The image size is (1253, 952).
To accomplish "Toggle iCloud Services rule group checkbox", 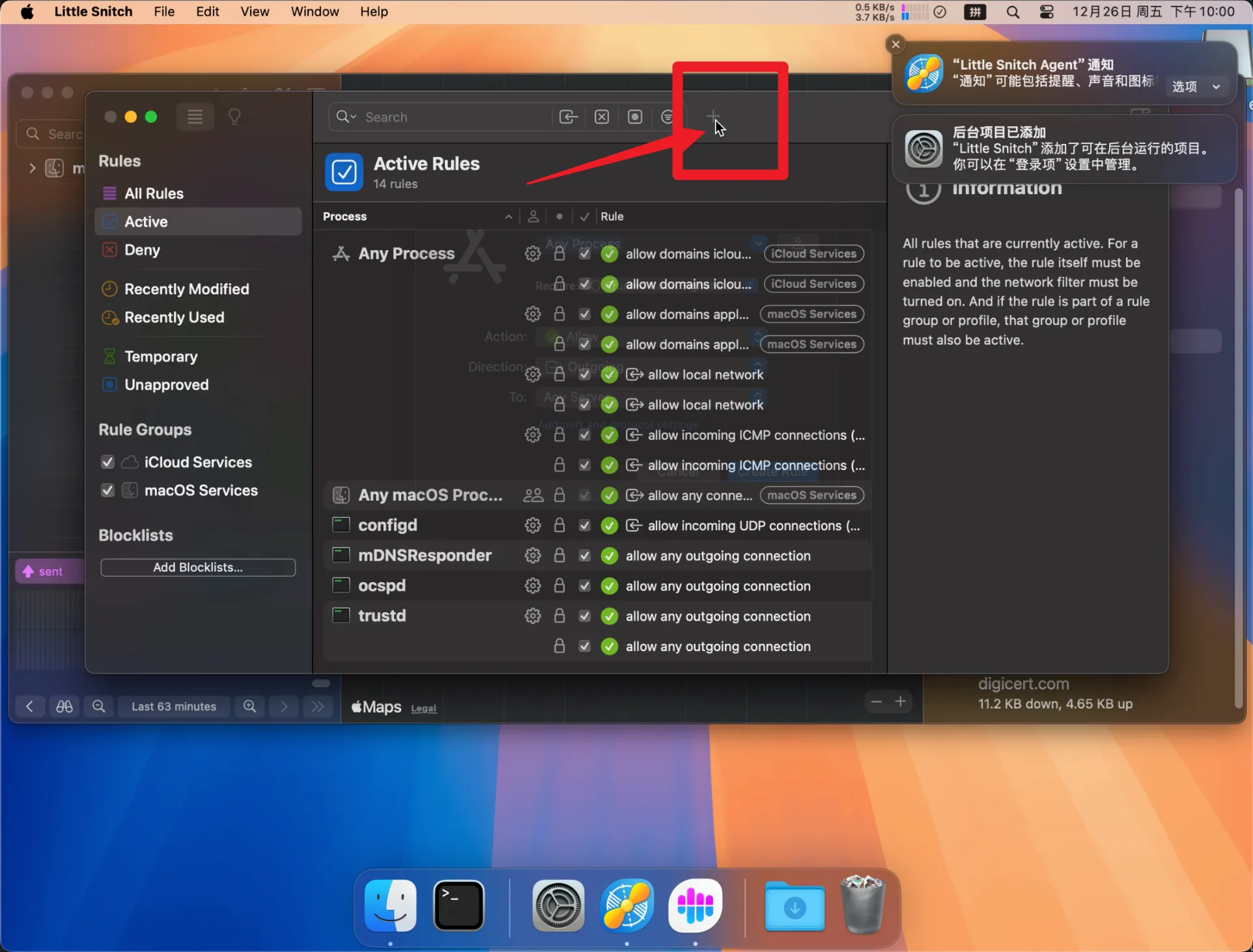I will click(x=107, y=462).
